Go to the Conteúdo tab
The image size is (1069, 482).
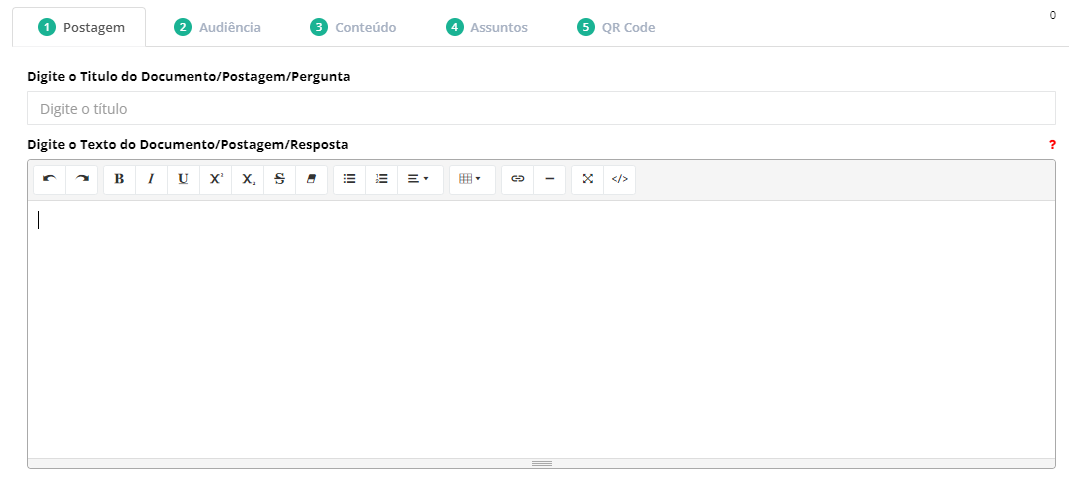pos(353,27)
